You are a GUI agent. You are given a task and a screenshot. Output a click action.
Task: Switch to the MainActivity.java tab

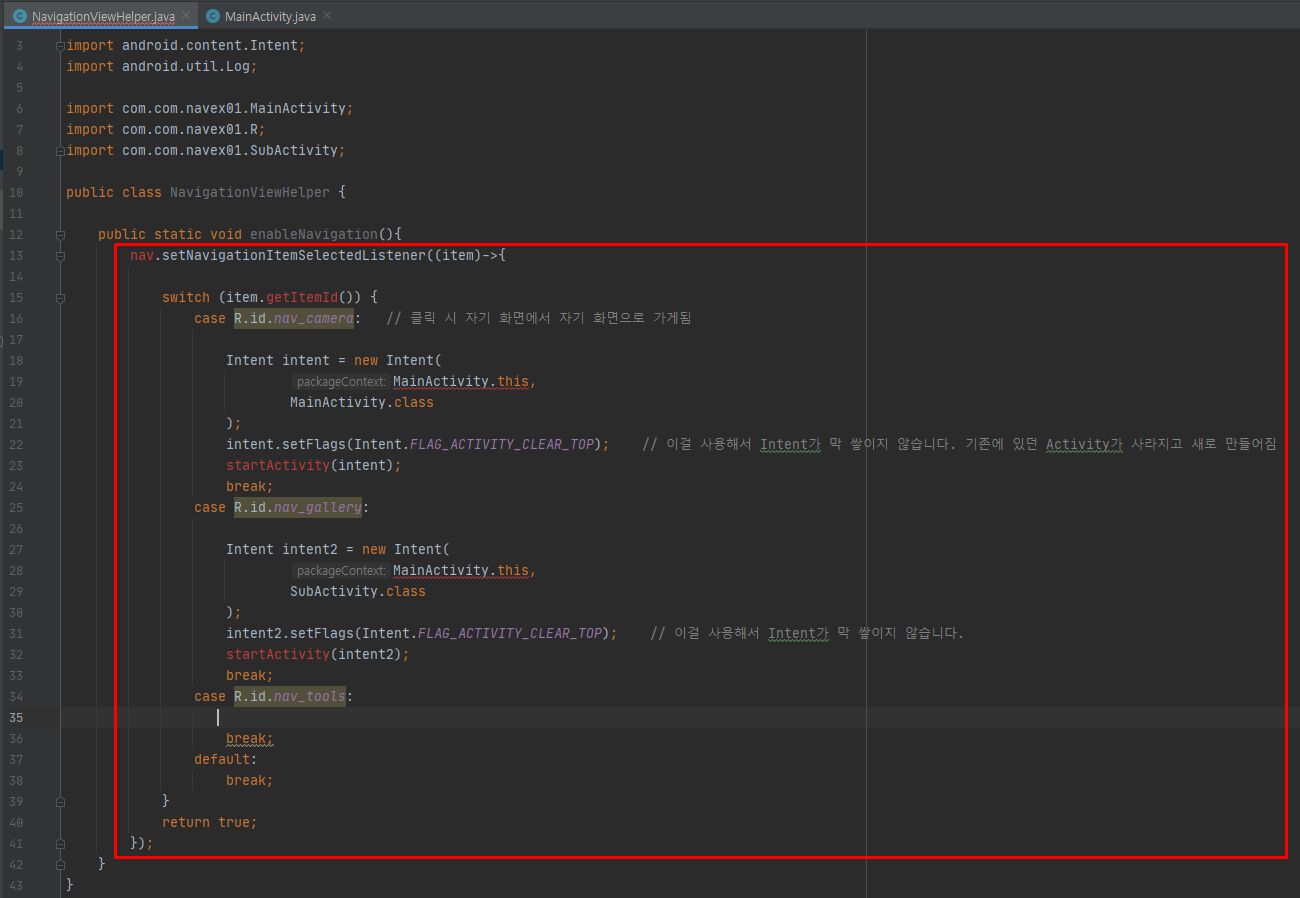pos(269,17)
